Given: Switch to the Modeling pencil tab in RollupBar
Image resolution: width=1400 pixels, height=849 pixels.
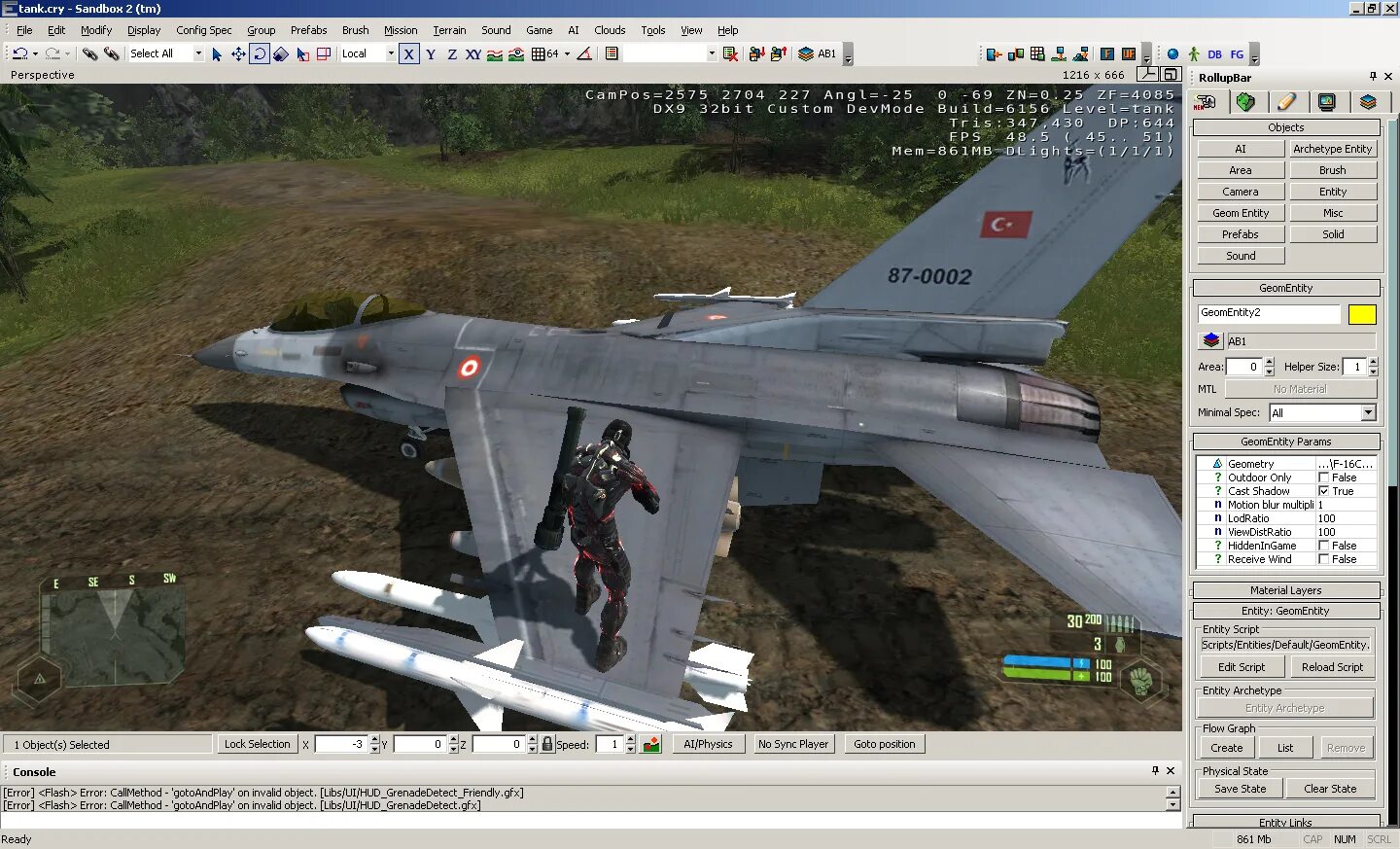Looking at the screenshot, I should click(1286, 102).
